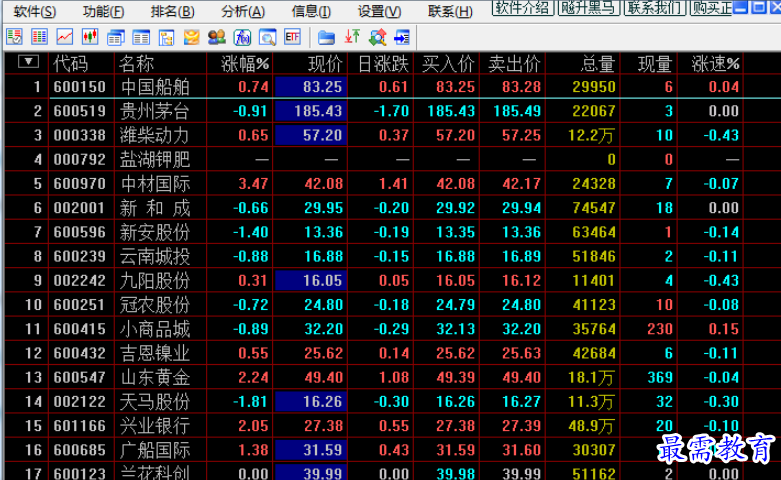781x480 pixels.
Task: Select the 兴业银行 stock name
Action: coord(154,426)
